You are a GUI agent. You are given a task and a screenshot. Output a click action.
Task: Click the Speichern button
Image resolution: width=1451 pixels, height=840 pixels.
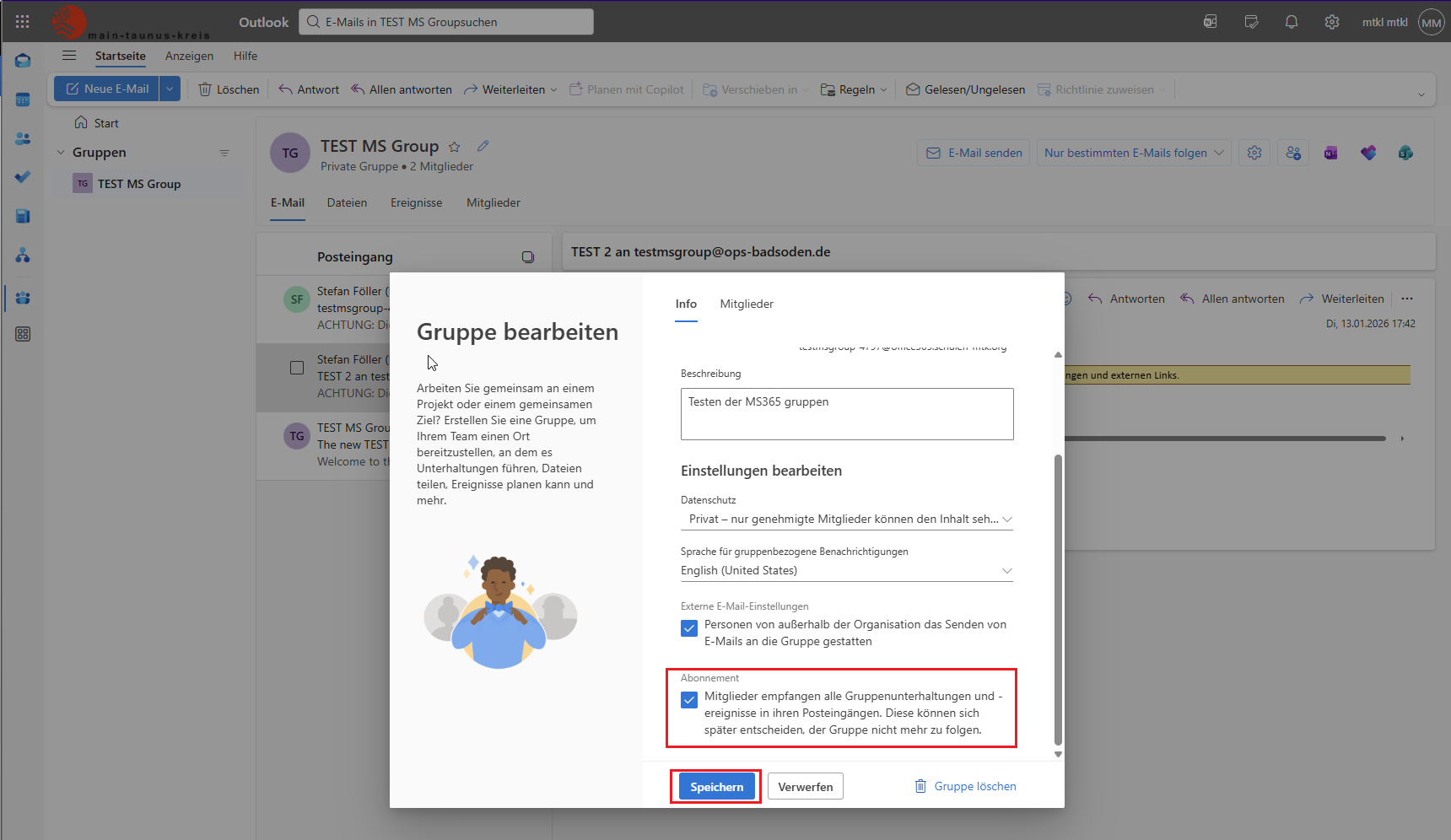715,786
